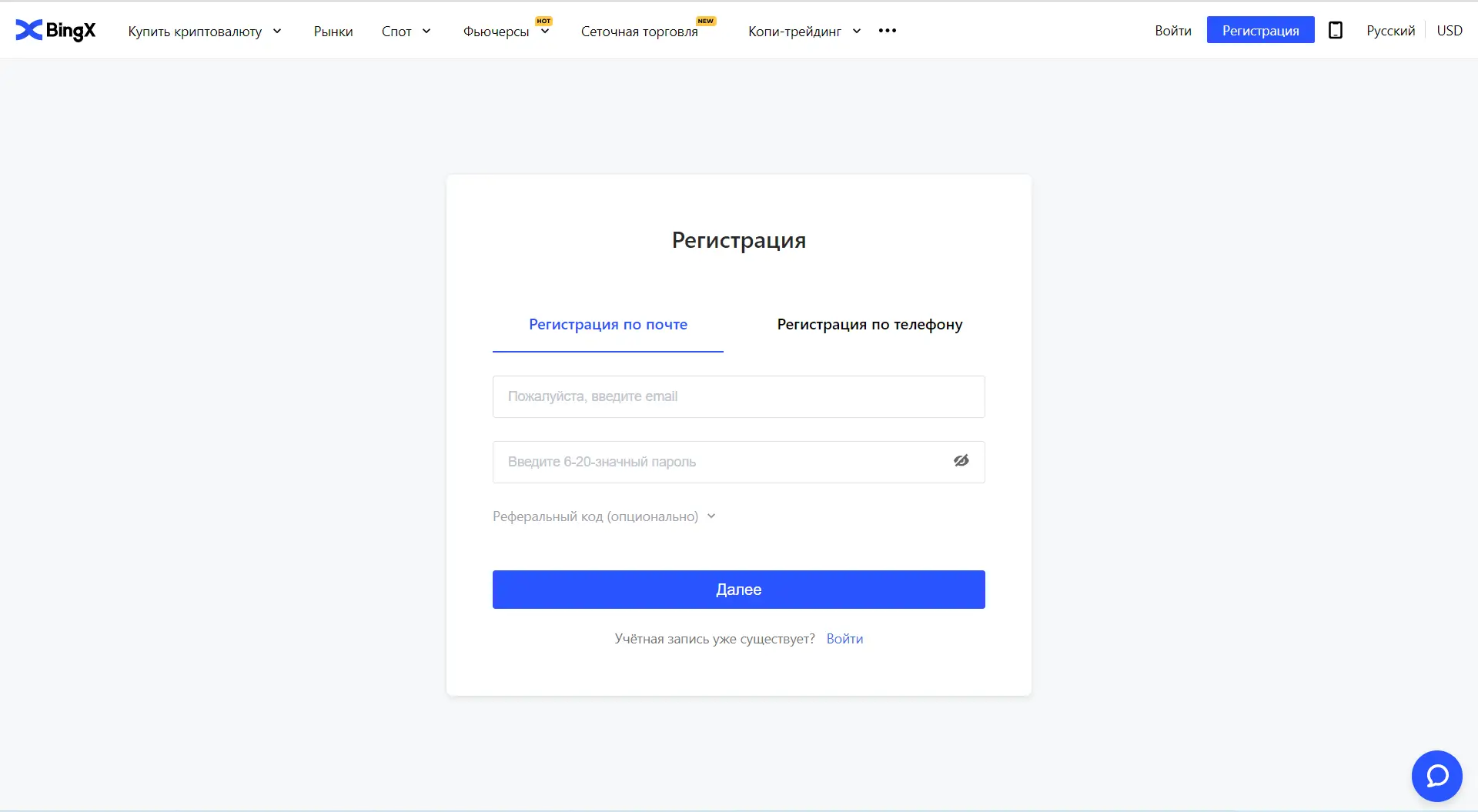Open Сеточная торговля page

click(639, 32)
